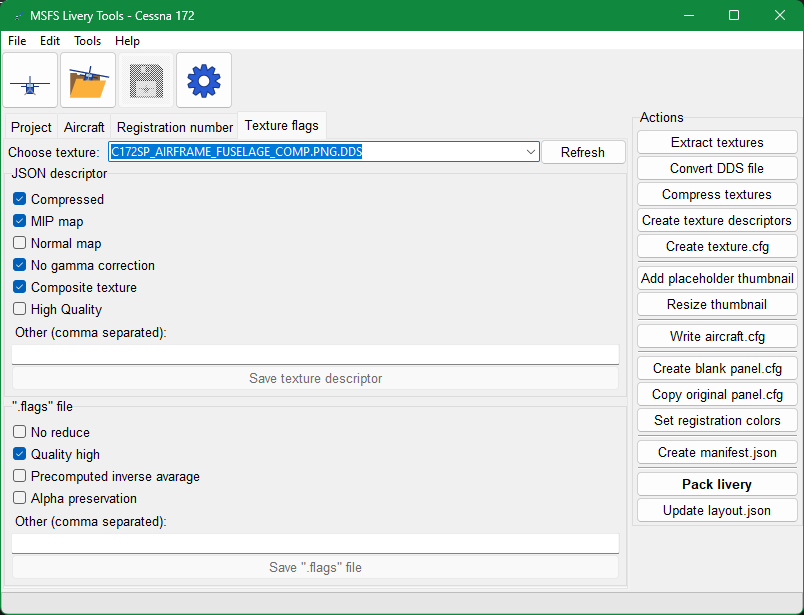Click Set registration colors button
804x615 pixels.
click(717, 420)
